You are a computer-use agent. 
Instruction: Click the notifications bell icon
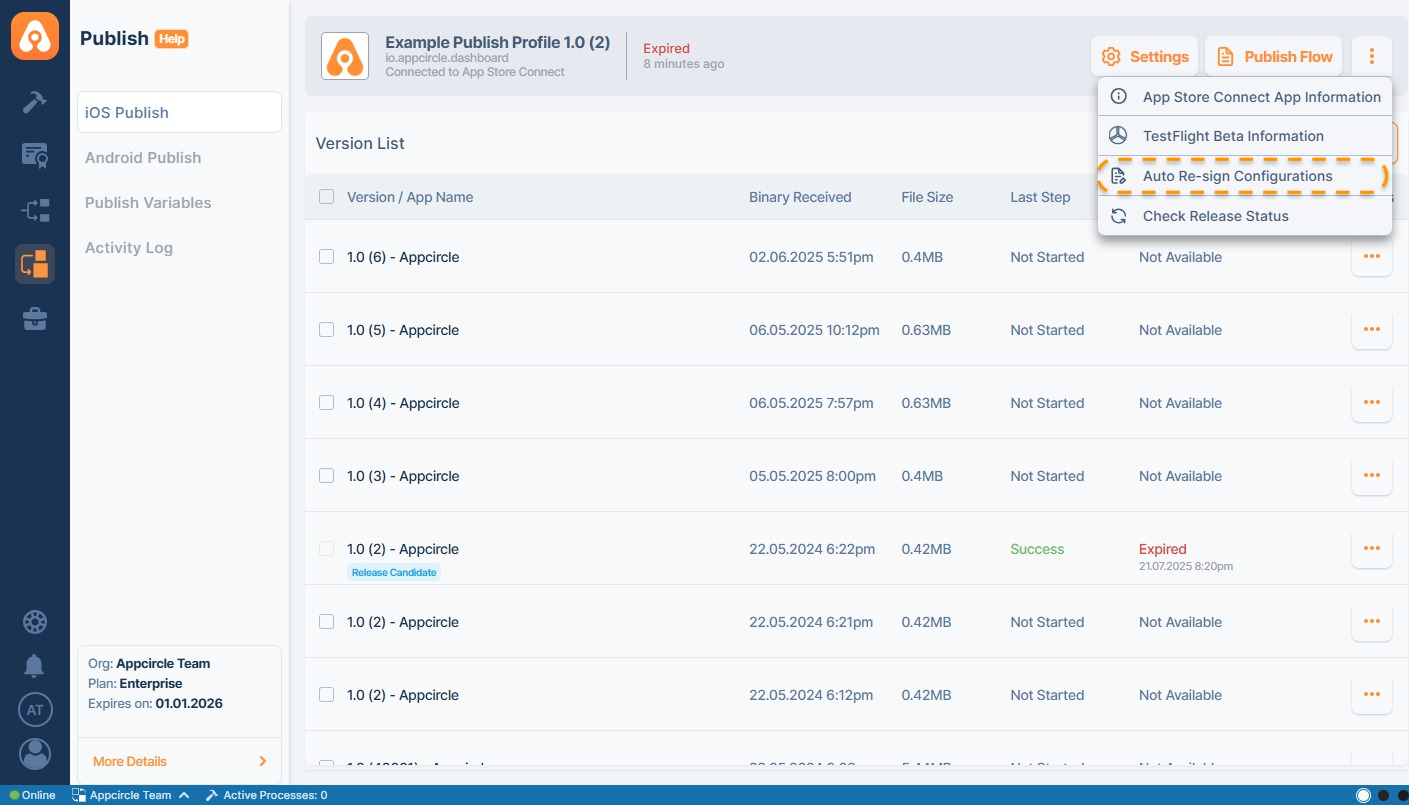(x=35, y=665)
